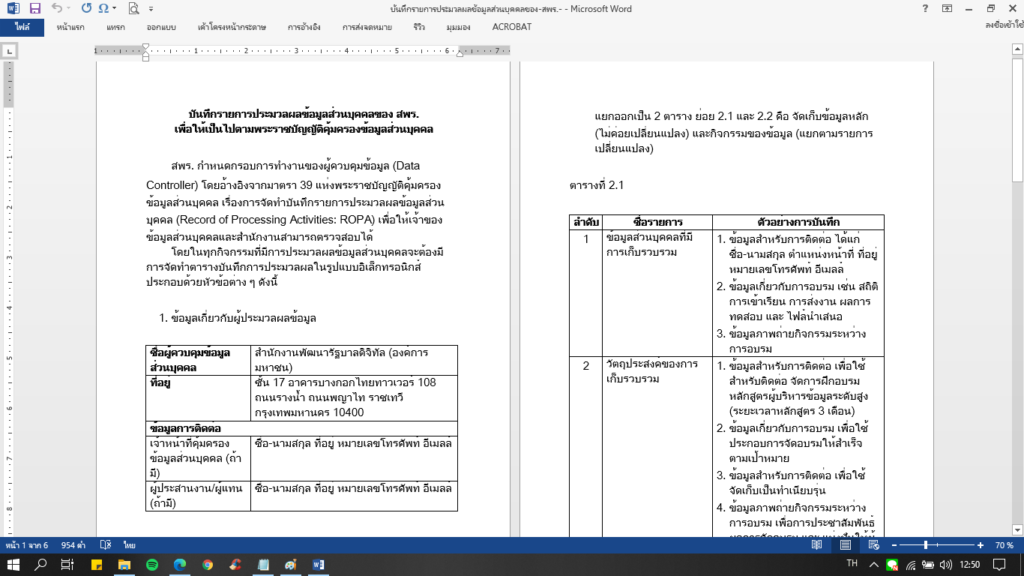Click the vertical scrollbar up arrow

coord(1017,50)
